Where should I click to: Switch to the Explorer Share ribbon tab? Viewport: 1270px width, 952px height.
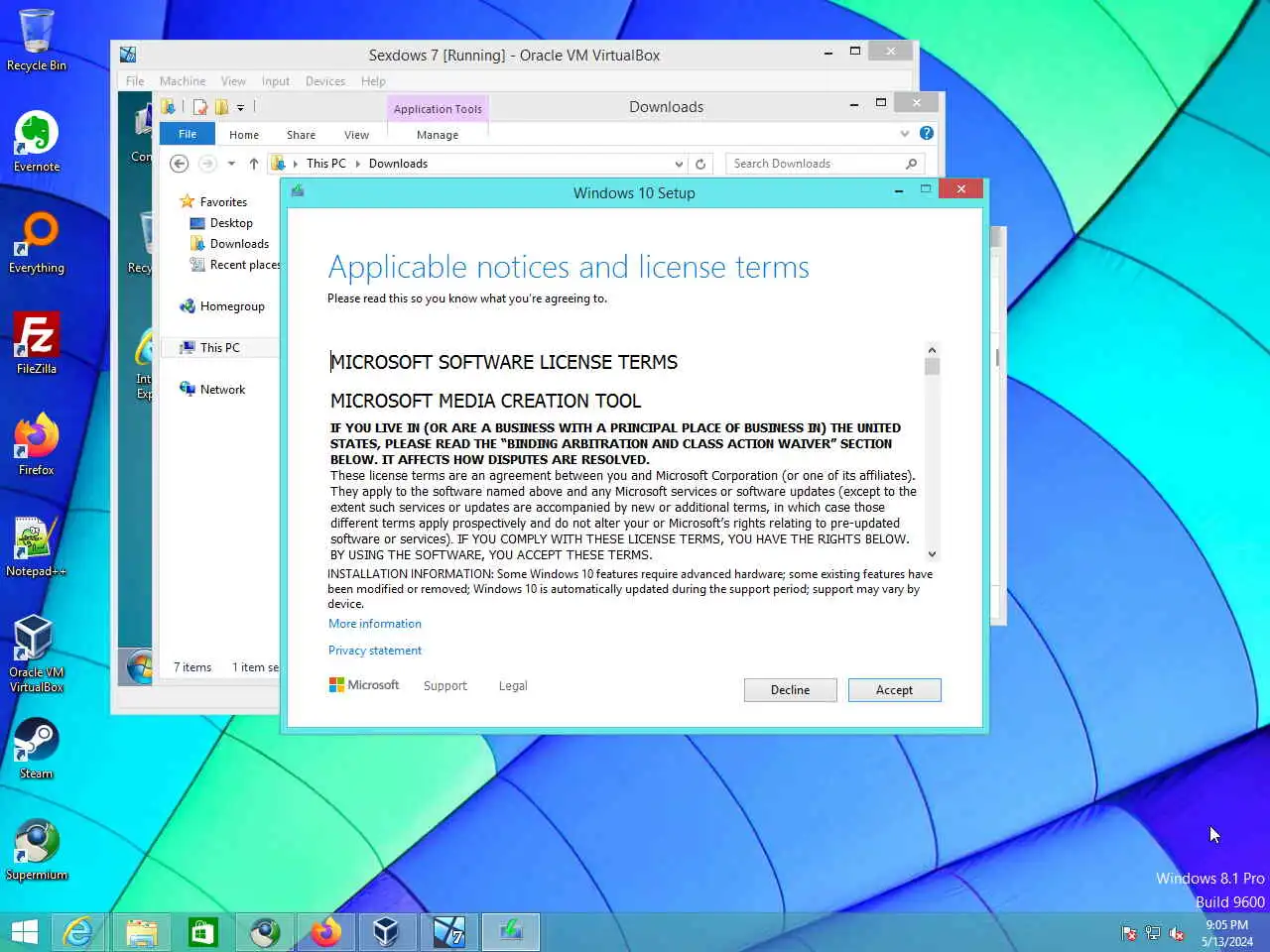point(301,135)
